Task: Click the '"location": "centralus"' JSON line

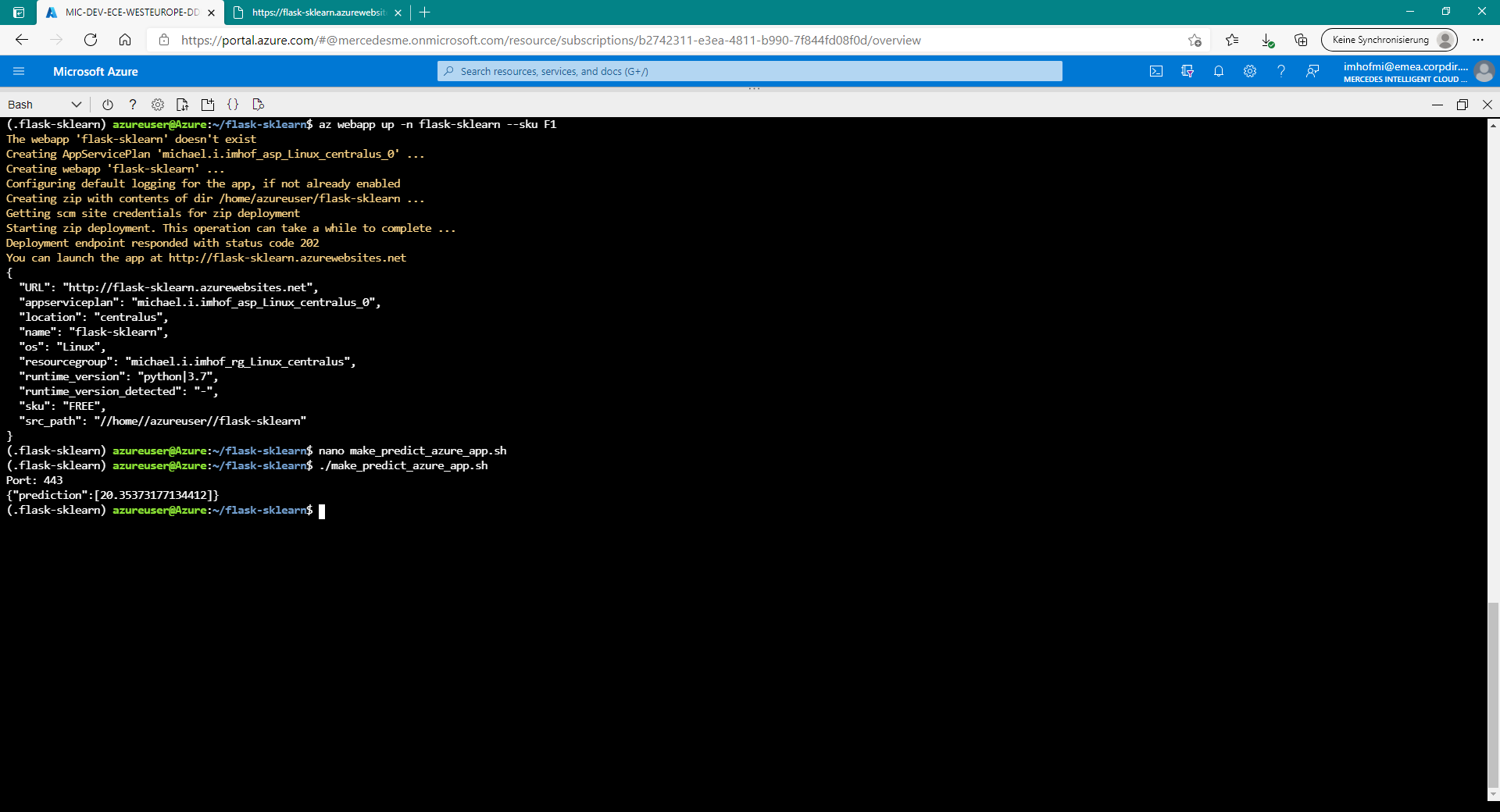Action: point(94,317)
